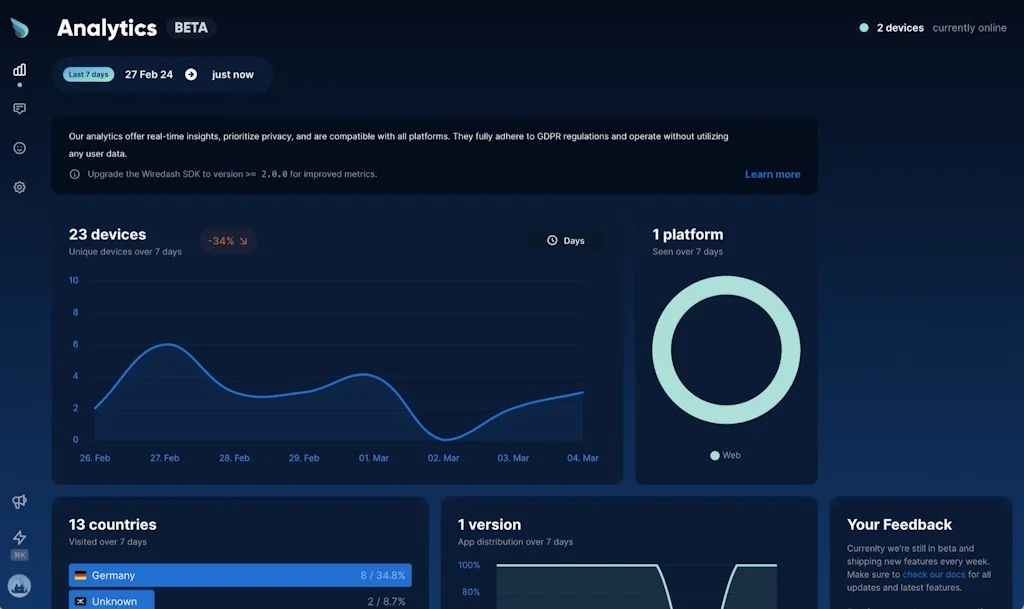The image size is (1024, 609).
Task: Click the Germany country progress bar
Action: click(x=240, y=575)
